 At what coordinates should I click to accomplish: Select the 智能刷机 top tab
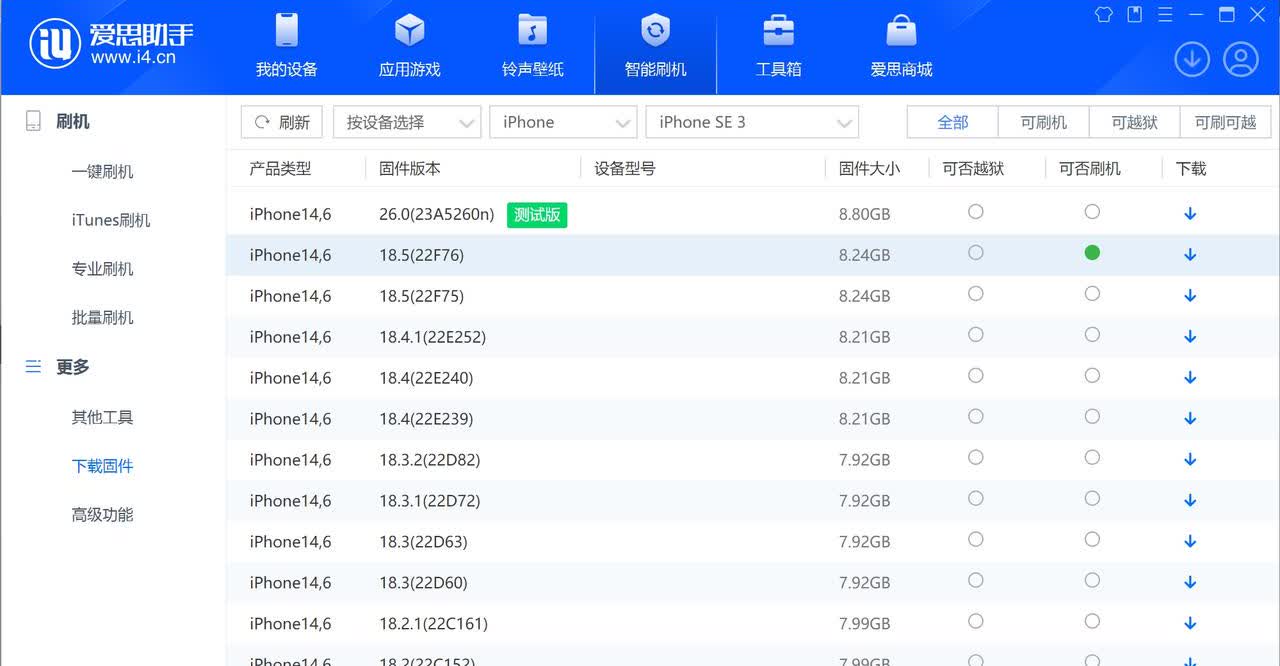pyautogui.click(x=656, y=47)
